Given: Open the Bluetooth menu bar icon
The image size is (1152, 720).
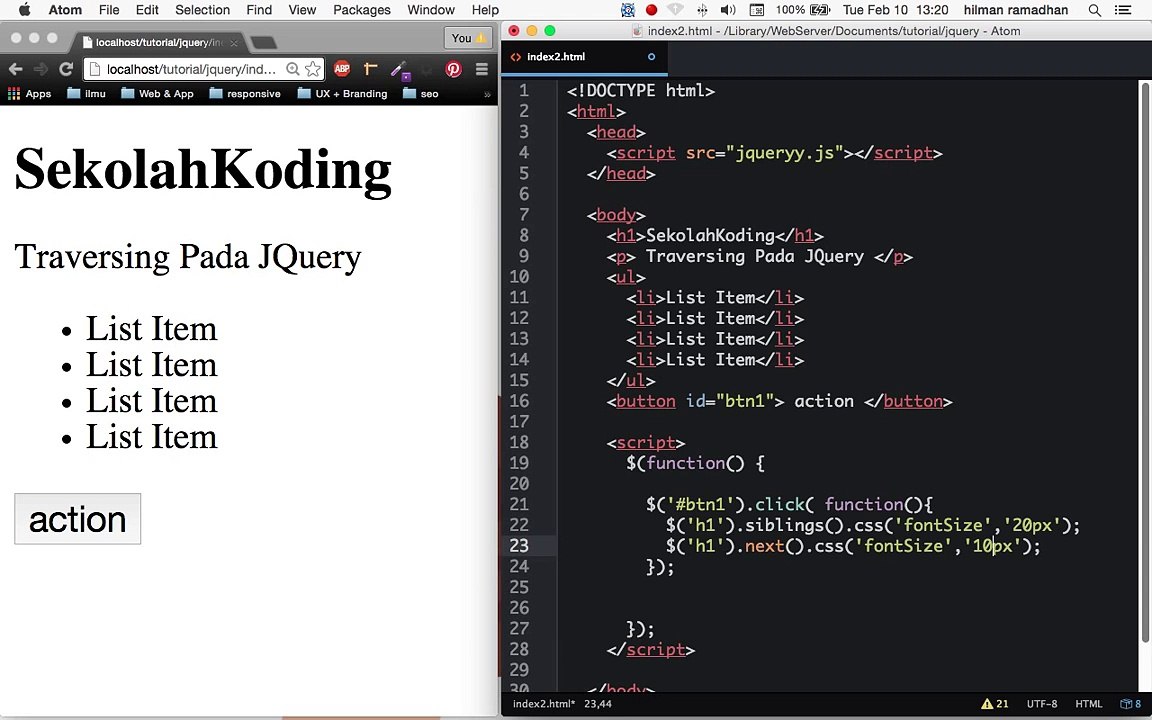Looking at the screenshot, I should [x=702, y=10].
